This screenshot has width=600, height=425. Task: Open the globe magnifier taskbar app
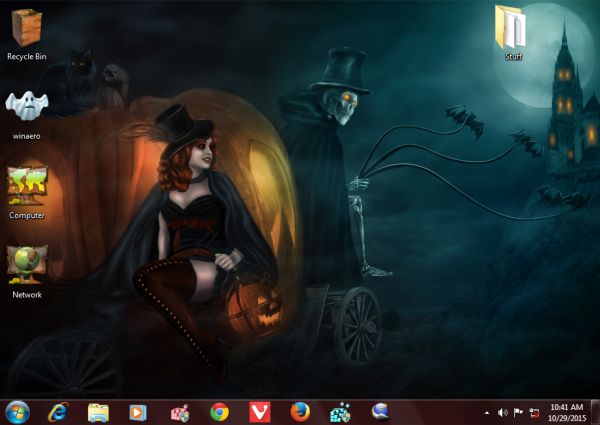[381, 412]
